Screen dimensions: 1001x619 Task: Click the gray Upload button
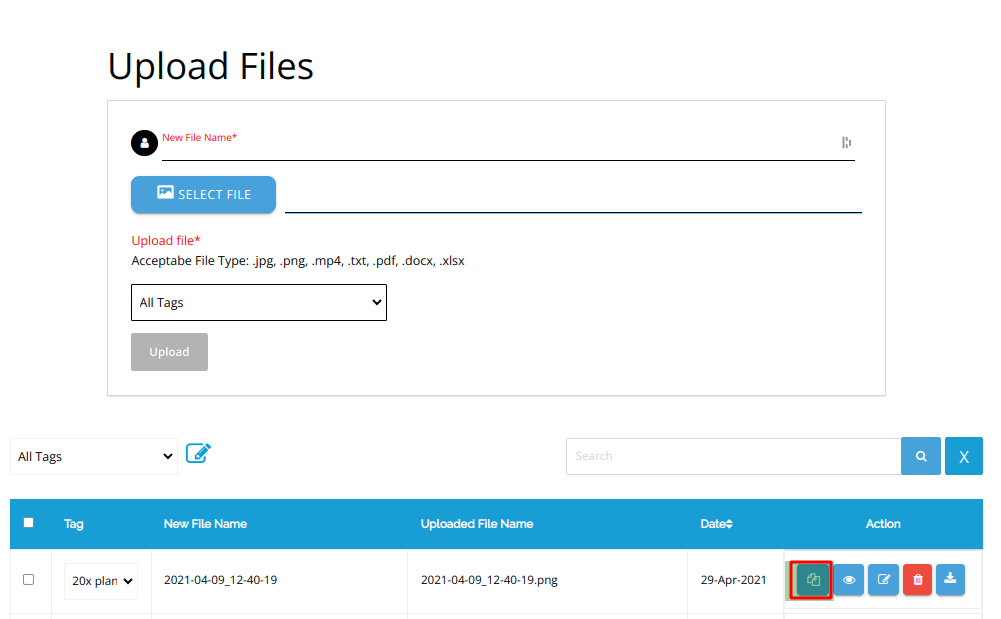pyautogui.click(x=169, y=352)
